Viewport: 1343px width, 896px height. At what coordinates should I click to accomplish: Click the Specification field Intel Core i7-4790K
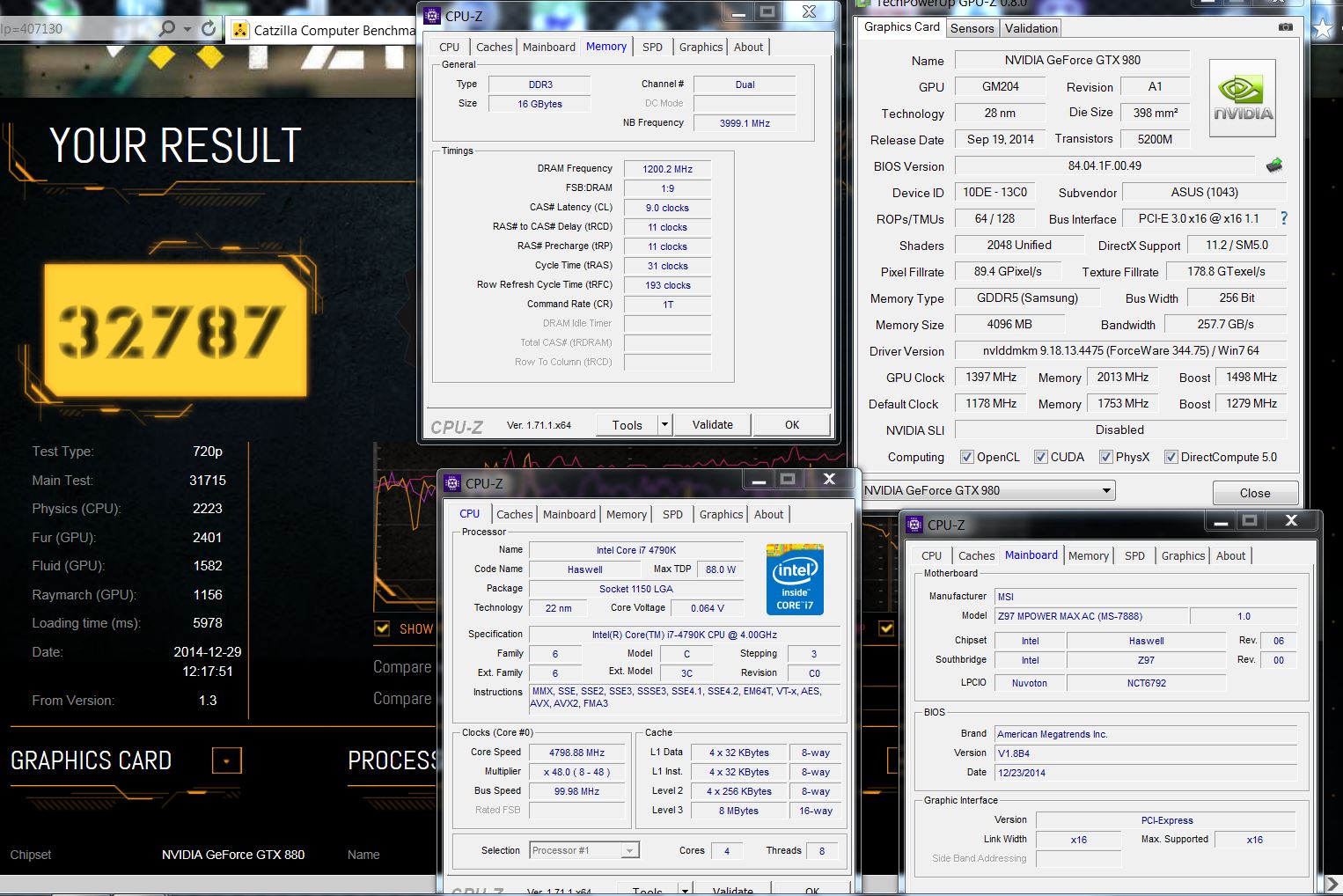(684, 635)
